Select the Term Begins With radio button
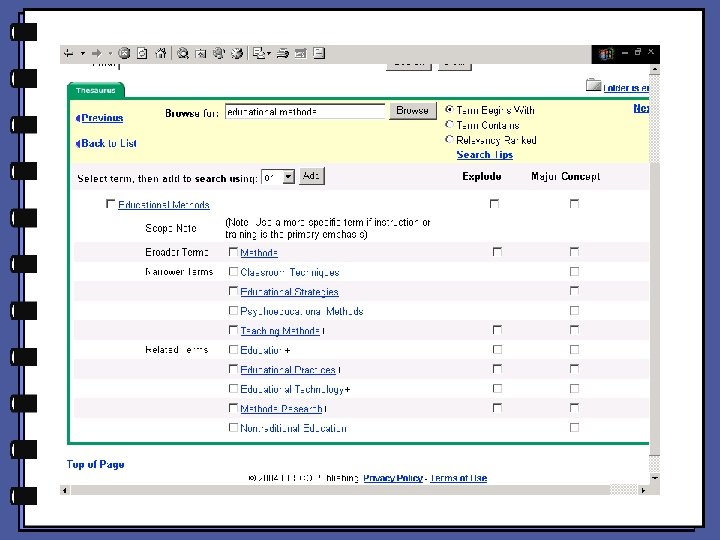The image size is (720, 540). pos(449,109)
